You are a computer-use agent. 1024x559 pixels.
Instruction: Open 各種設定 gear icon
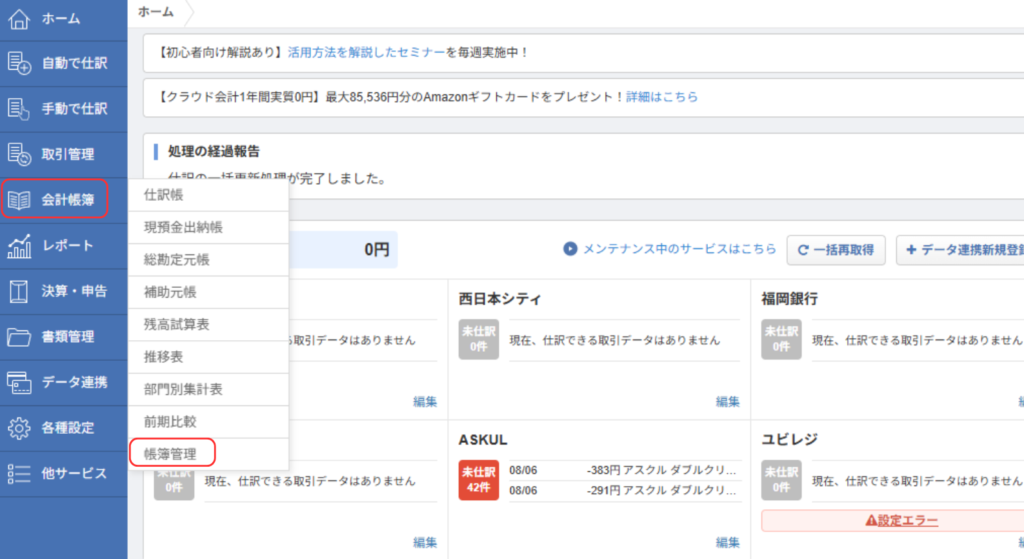(19, 428)
